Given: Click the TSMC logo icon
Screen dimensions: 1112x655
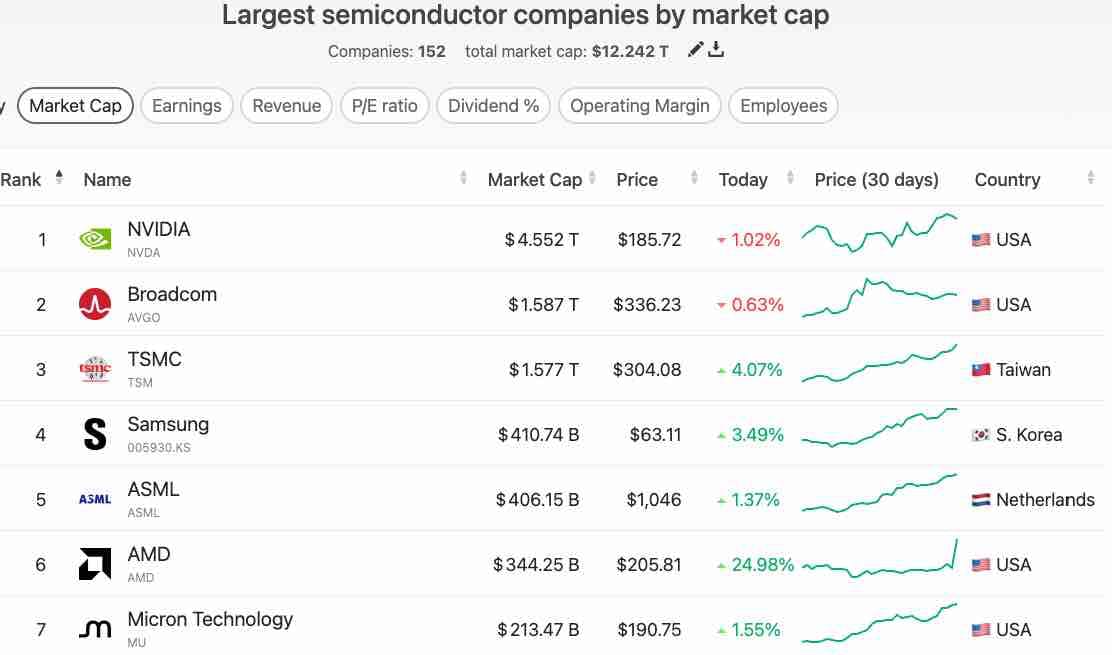Looking at the screenshot, I should 95,369.
